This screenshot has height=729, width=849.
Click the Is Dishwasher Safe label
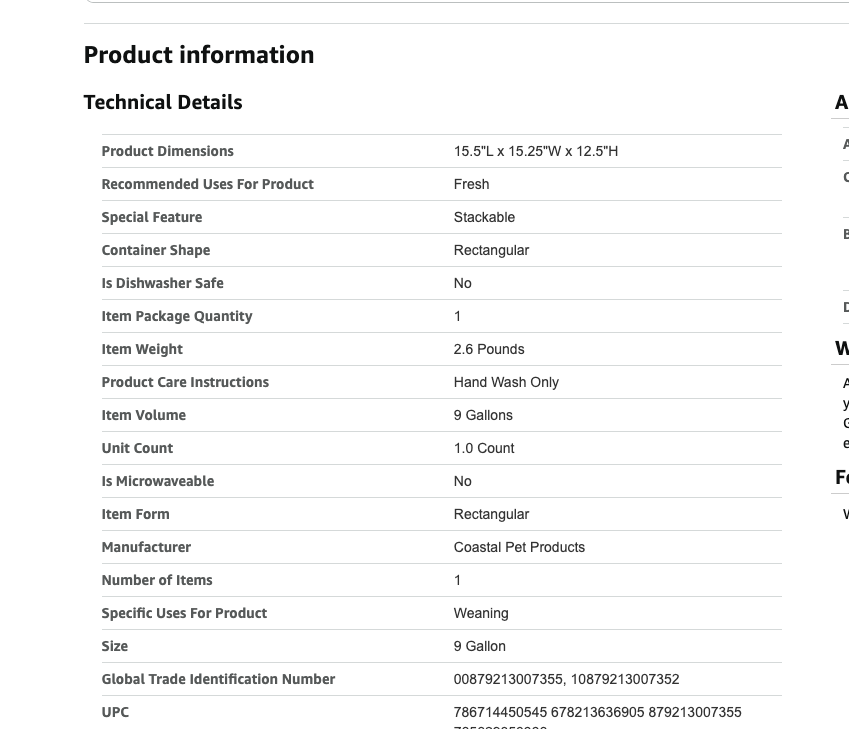[x=162, y=283]
